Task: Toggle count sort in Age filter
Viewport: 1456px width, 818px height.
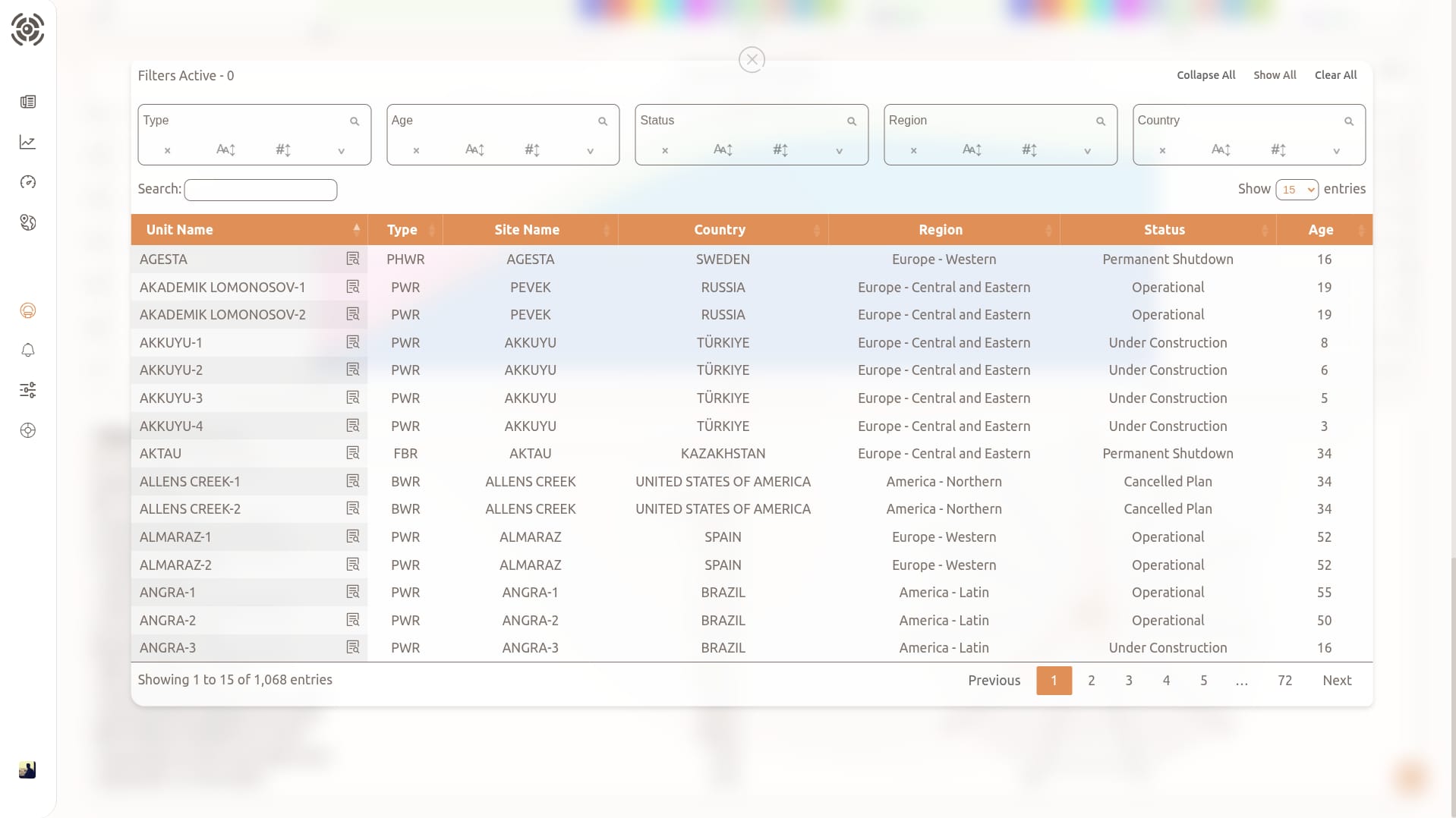Action: tap(532, 150)
